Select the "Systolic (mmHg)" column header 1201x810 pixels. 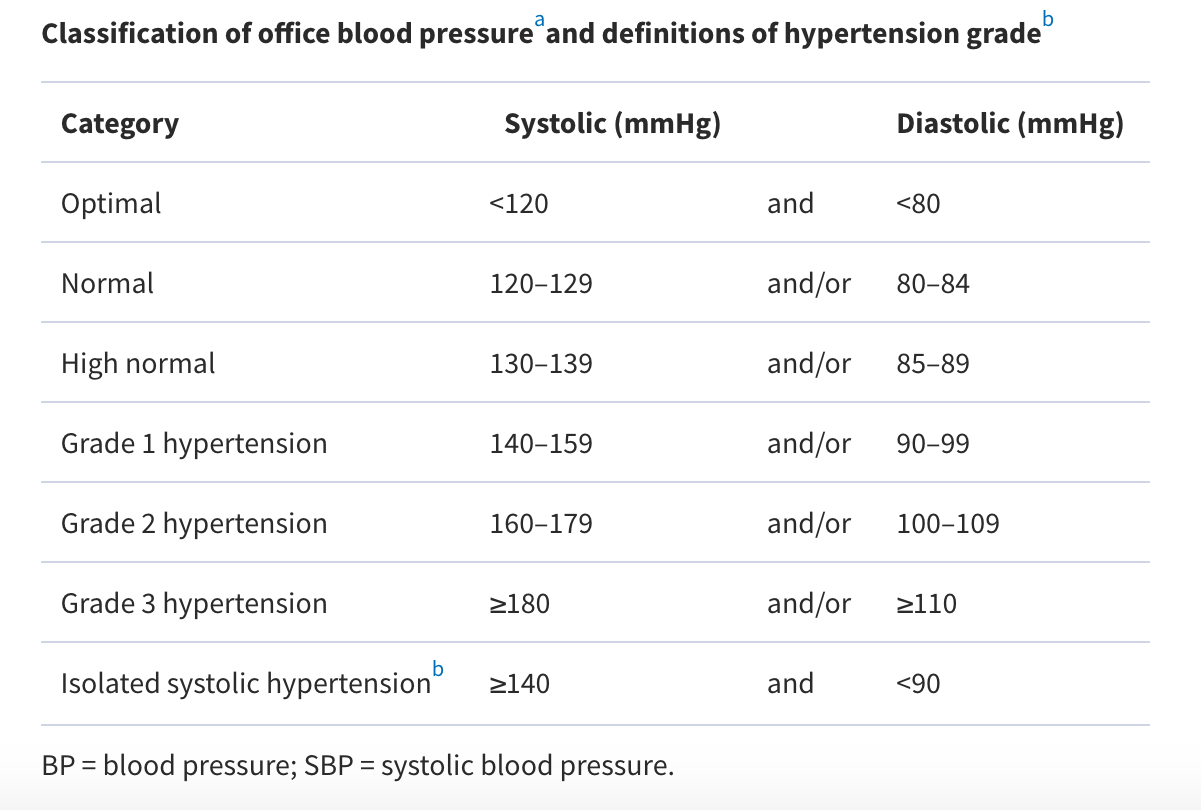click(612, 123)
